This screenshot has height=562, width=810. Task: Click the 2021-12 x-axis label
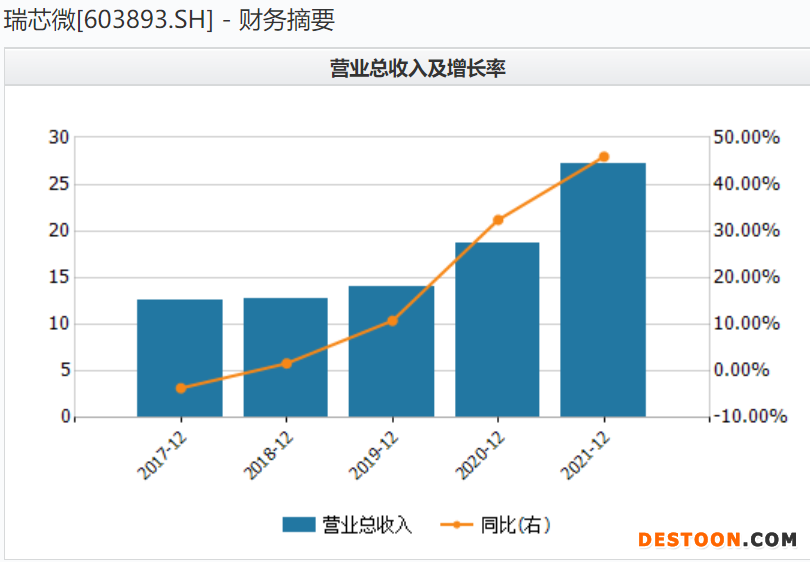(x=587, y=454)
